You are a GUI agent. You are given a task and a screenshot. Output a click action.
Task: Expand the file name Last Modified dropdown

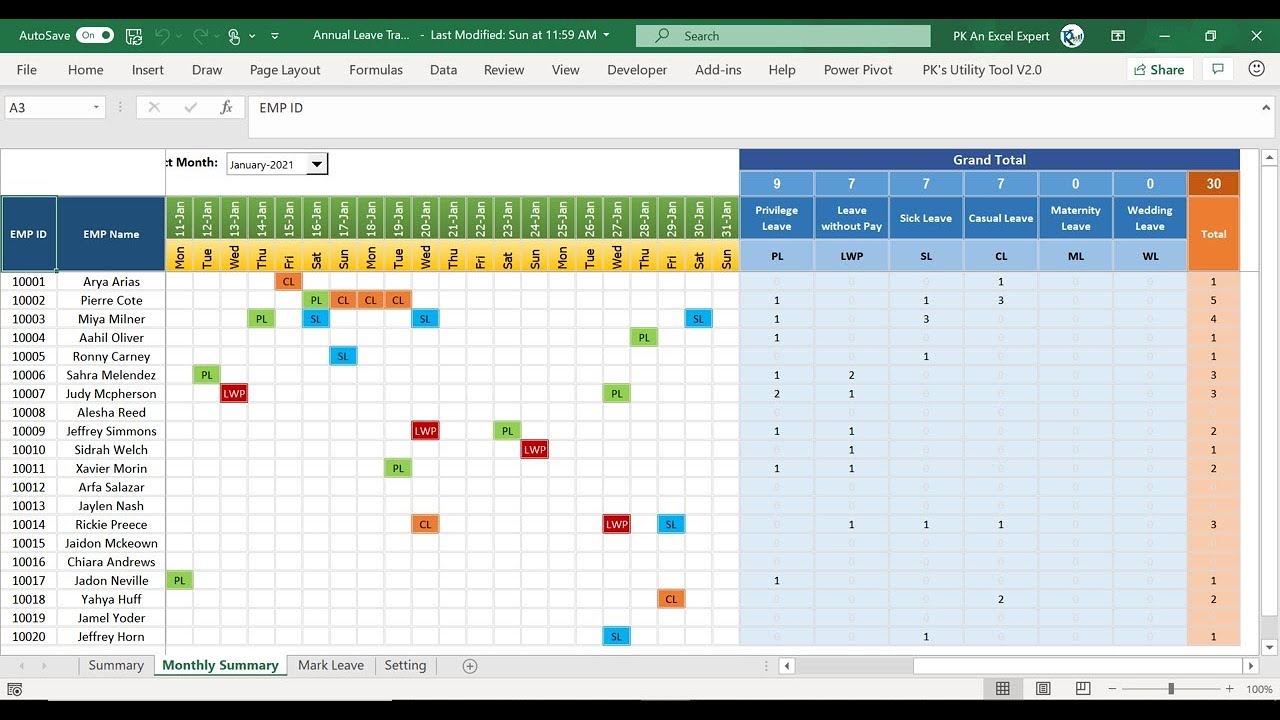click(606, 35)
